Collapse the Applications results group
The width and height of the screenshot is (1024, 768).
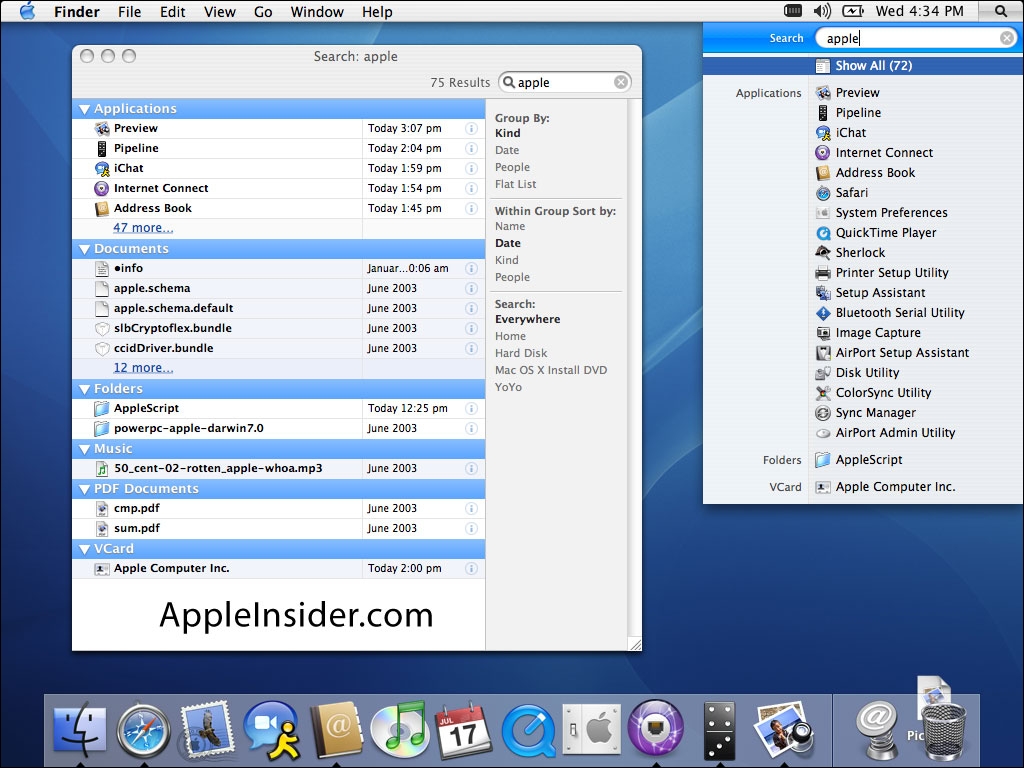84,109
